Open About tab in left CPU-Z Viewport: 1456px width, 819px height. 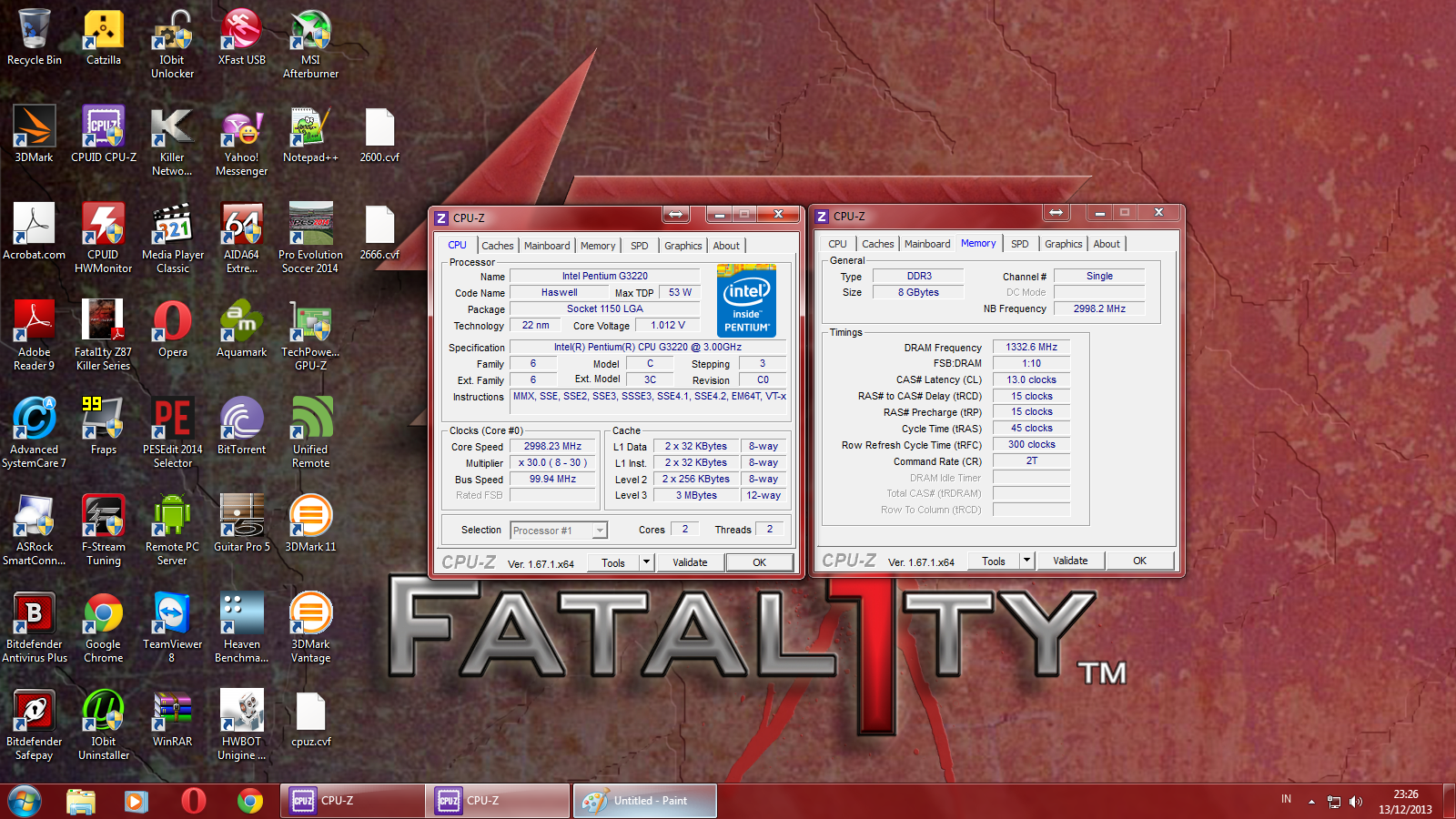726,246
